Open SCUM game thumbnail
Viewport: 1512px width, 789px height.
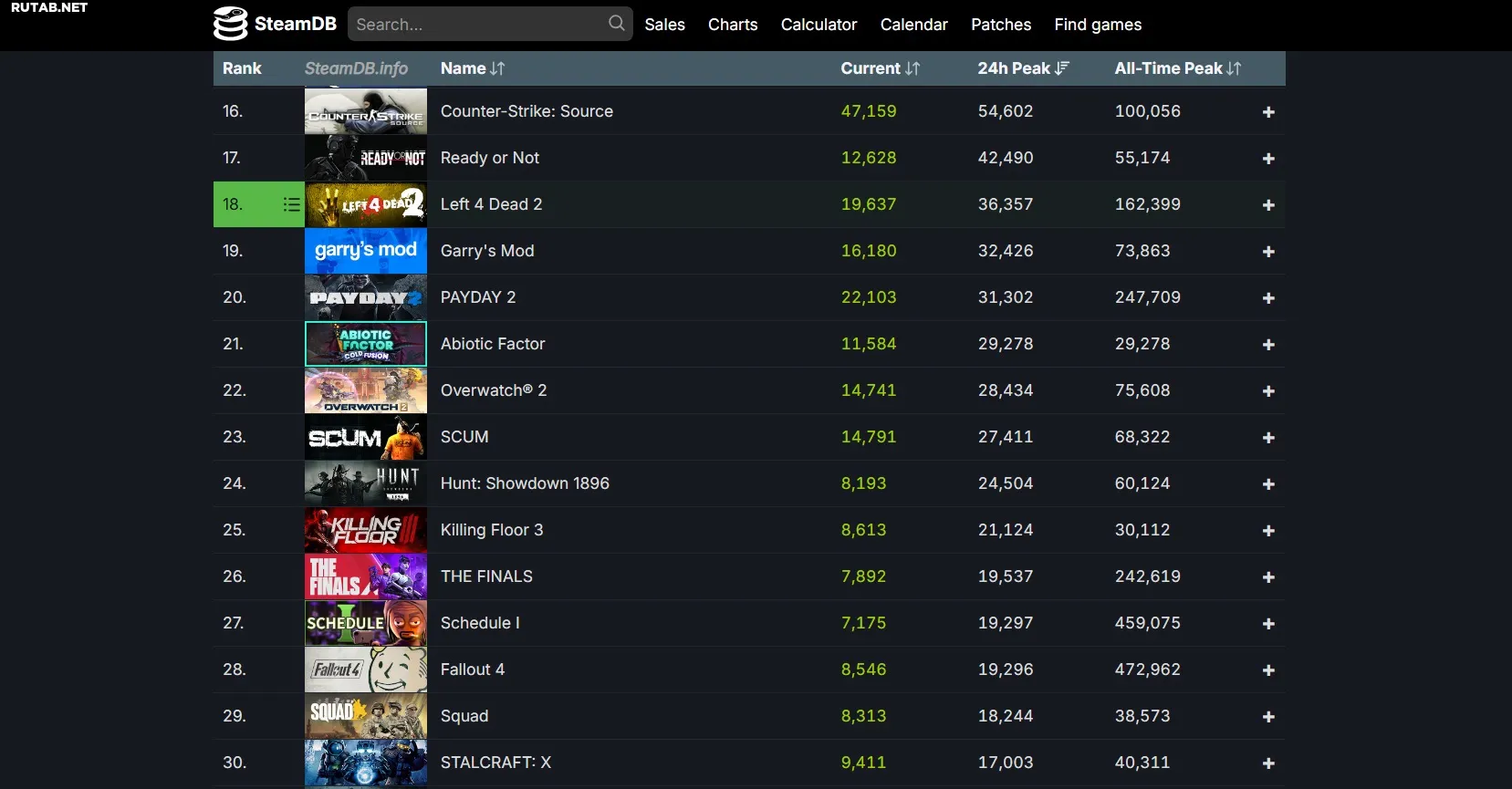[x=365, y=437]
